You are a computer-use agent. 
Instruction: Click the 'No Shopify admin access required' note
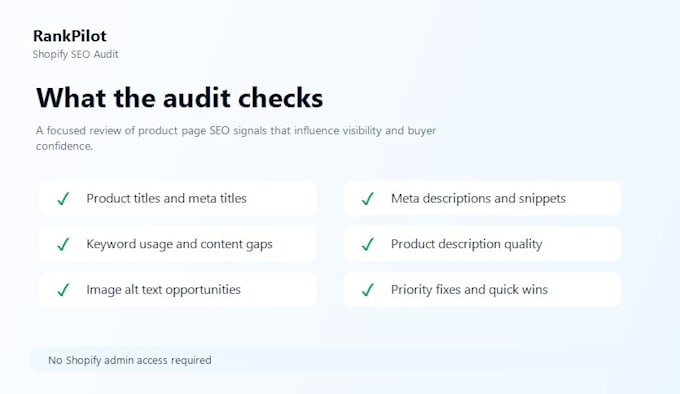point(130,360)
